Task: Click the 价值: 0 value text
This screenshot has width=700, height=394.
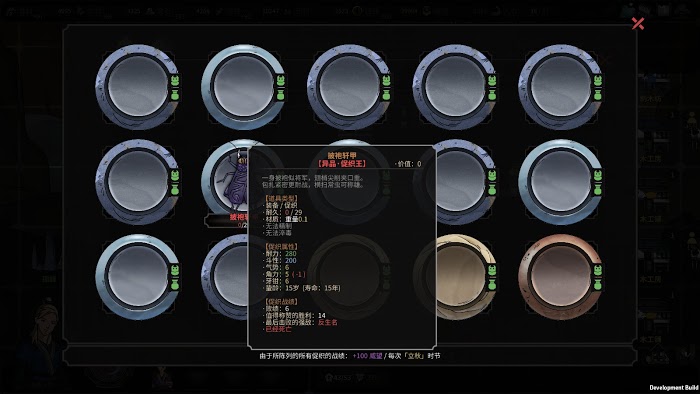Action: point(408,164)
